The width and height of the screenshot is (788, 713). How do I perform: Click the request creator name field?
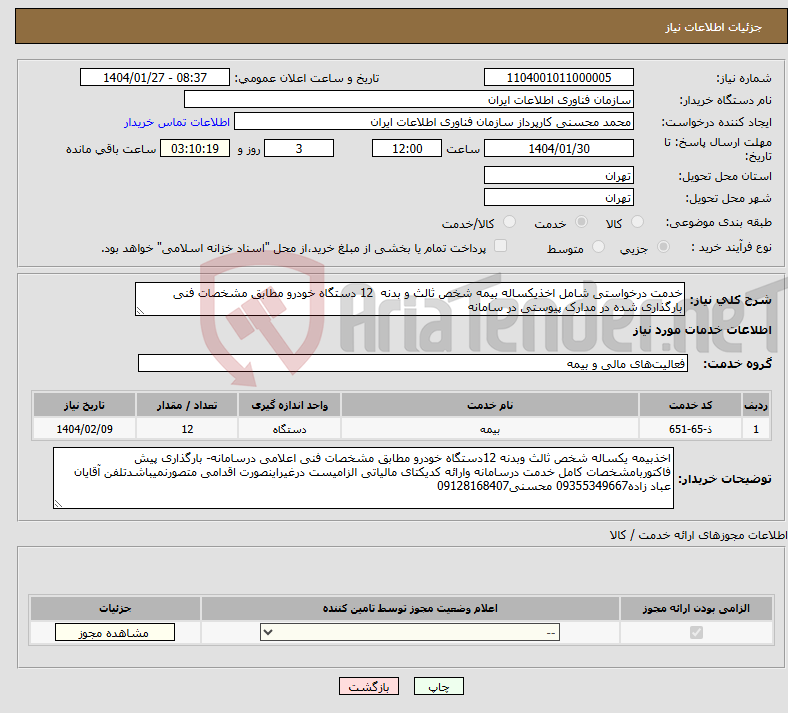(x=434, y=122)
